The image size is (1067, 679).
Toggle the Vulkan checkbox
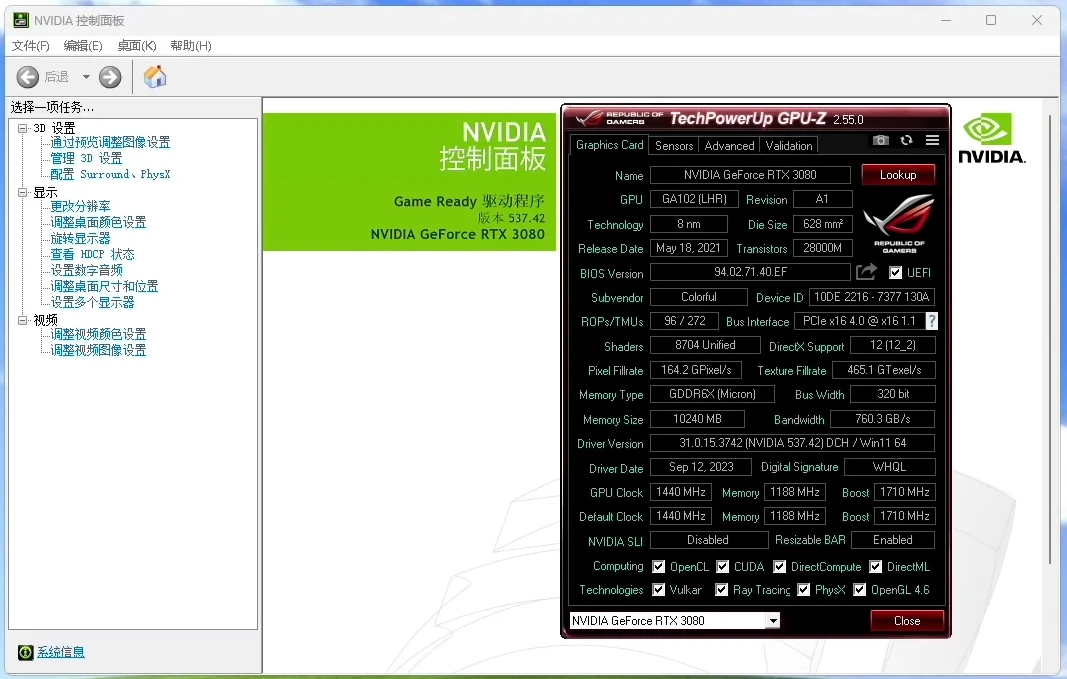[658, 590]
